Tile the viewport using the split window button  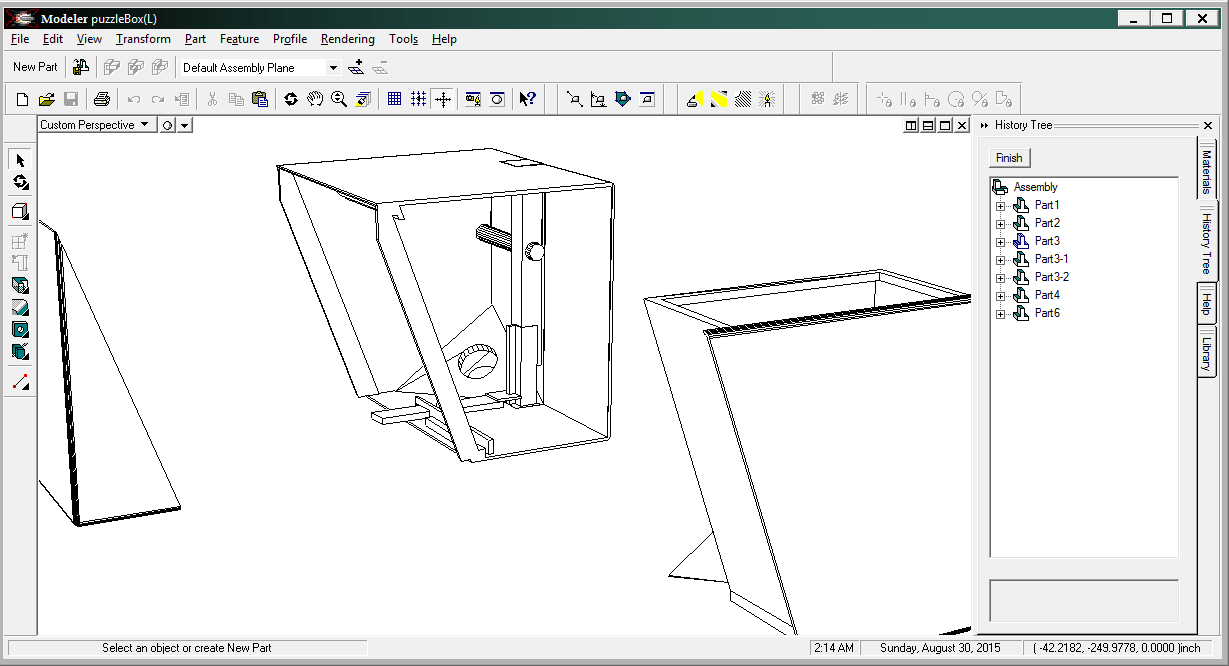pyautogui.click(x=911, y=125)
